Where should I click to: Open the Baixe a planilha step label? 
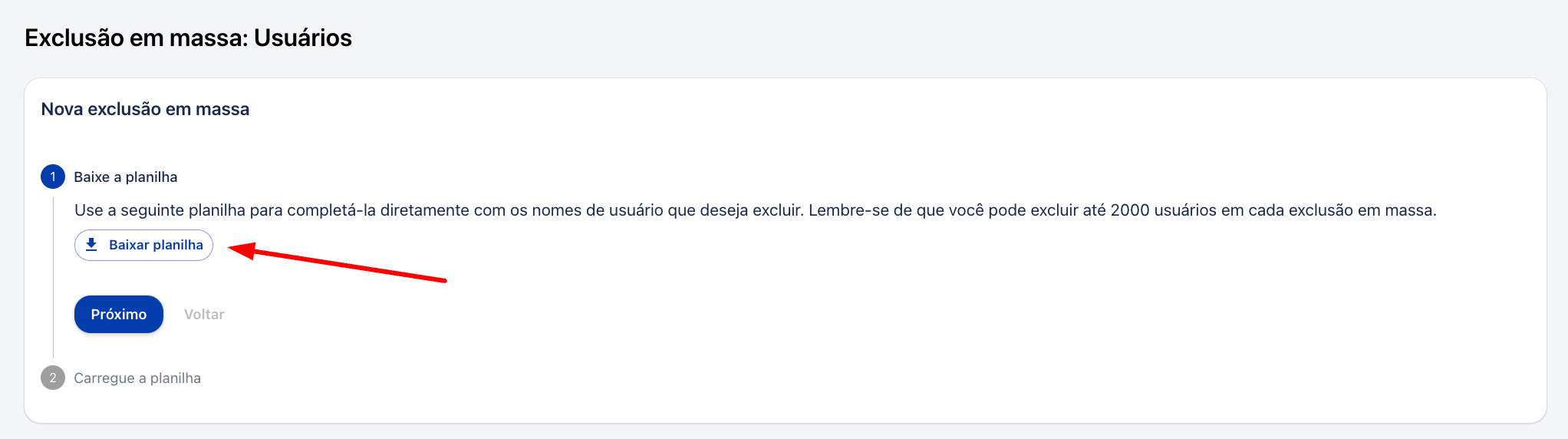pos(126,177)
